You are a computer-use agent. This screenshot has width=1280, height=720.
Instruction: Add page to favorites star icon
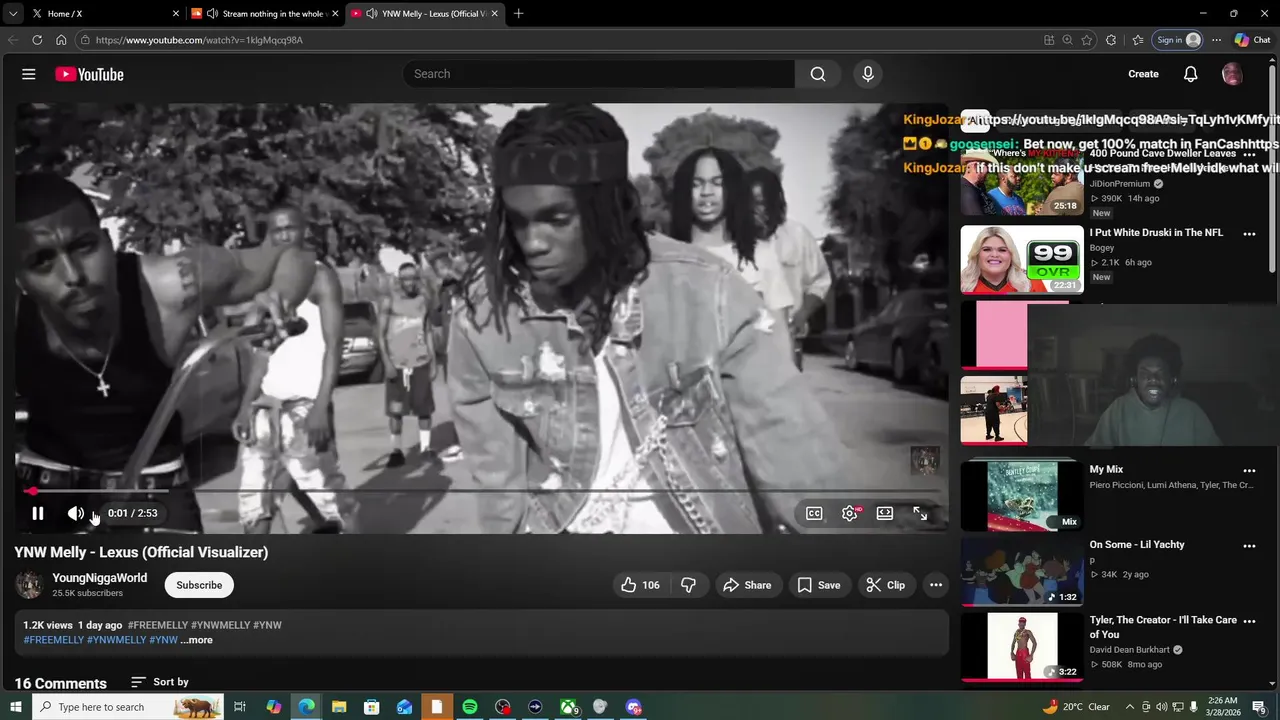click(x=1087, y=40)
